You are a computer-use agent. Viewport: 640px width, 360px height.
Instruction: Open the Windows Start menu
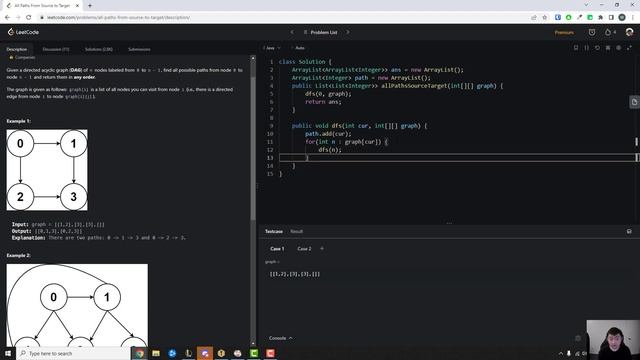pyautogui.click(x=8, y=353)
